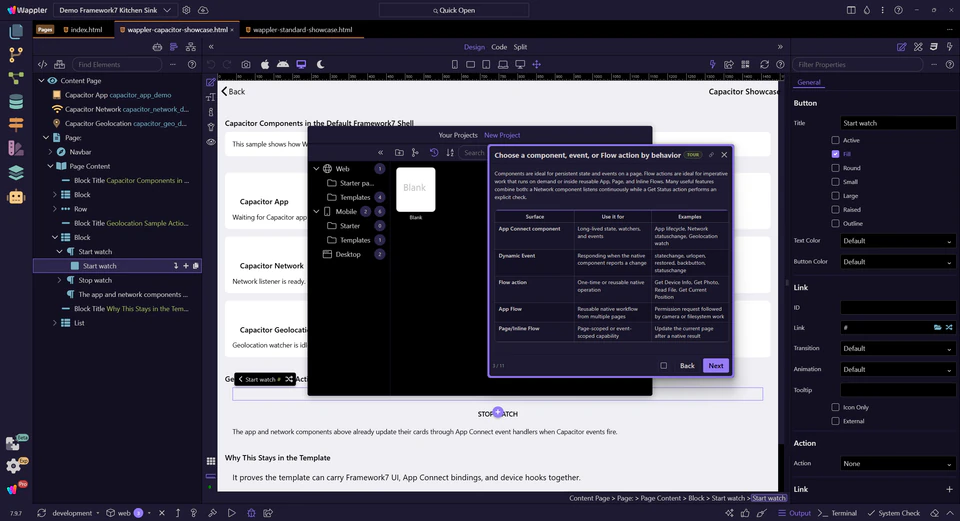
Task: Close the tour dialog
Action: coord(724,155)
